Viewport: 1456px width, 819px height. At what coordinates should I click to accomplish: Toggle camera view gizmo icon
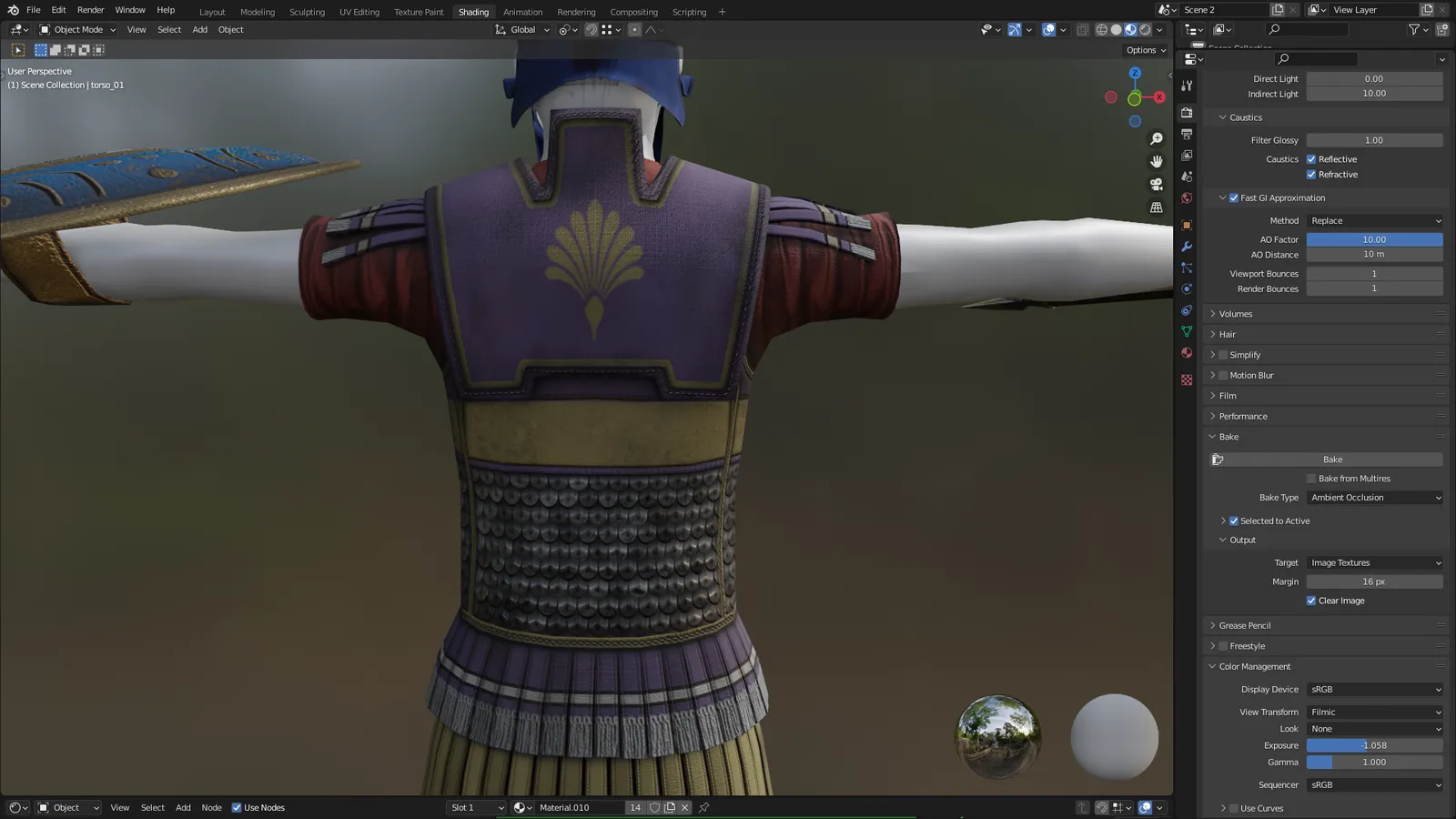(1157, 184)
